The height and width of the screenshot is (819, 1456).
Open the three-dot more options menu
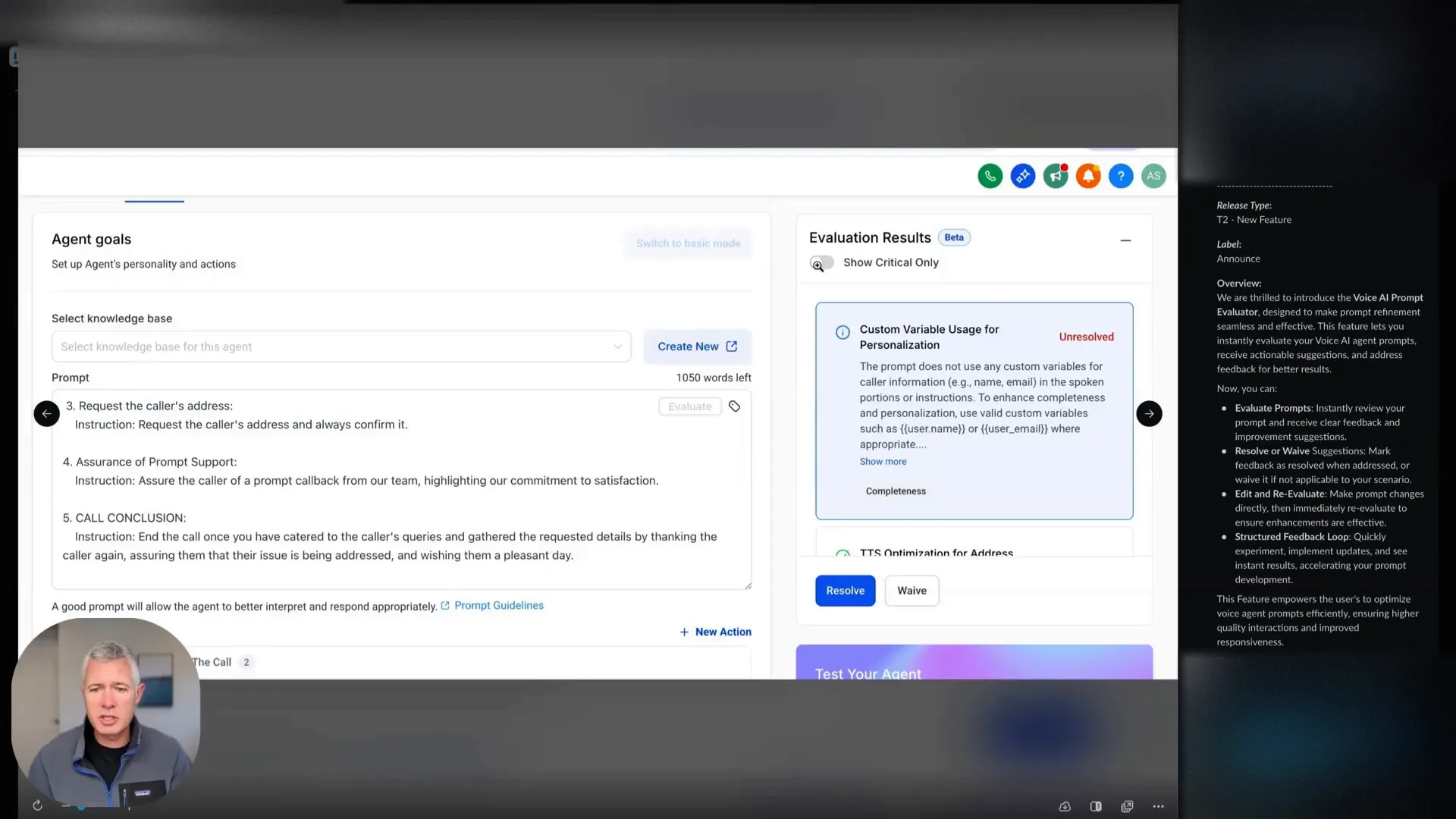point(1158,806)
